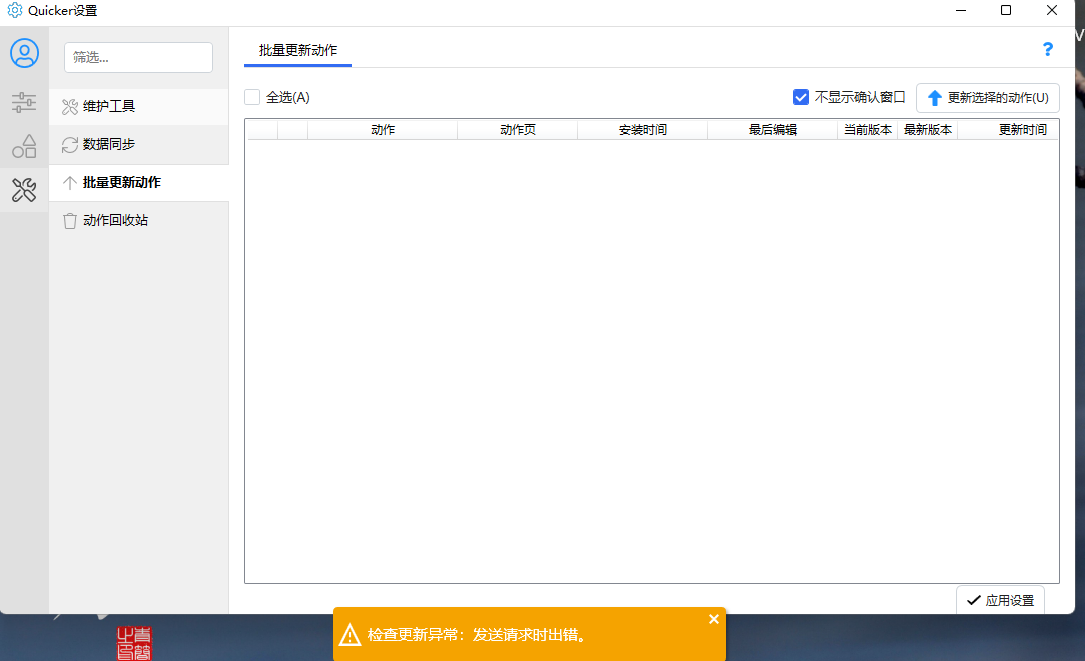This screenshot has width=1085, height=661.
Task: Tick the 全选(A) checkbox
Action: 252,97
